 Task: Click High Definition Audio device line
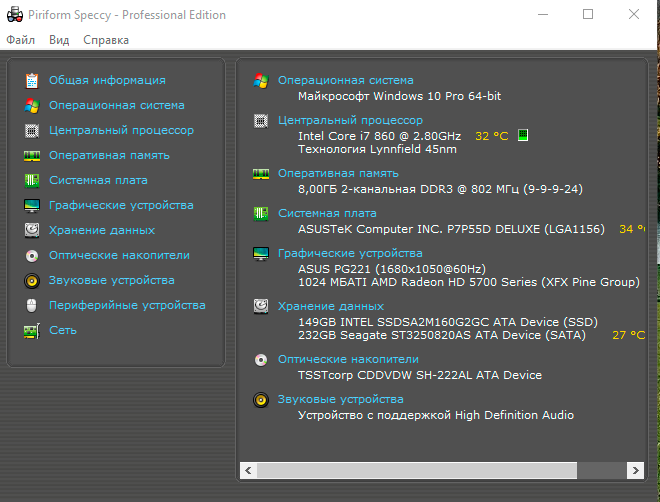(x=436, y=415)
